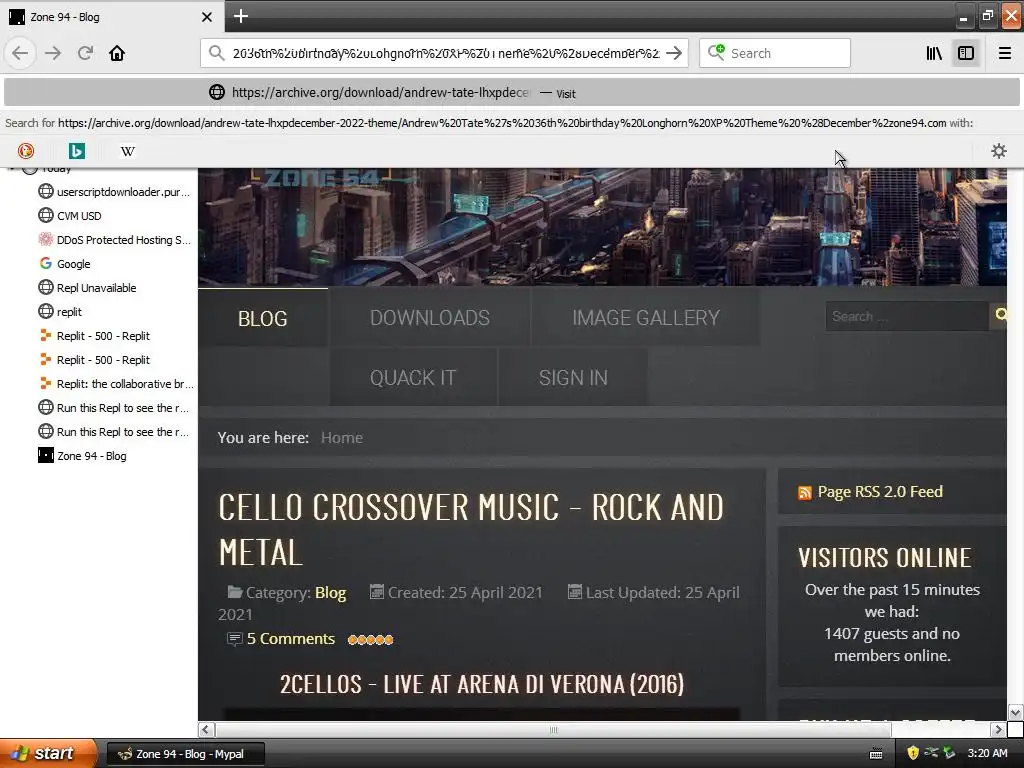
Task: Open a new tab with the plus button
Action: (x=241, y=16)
